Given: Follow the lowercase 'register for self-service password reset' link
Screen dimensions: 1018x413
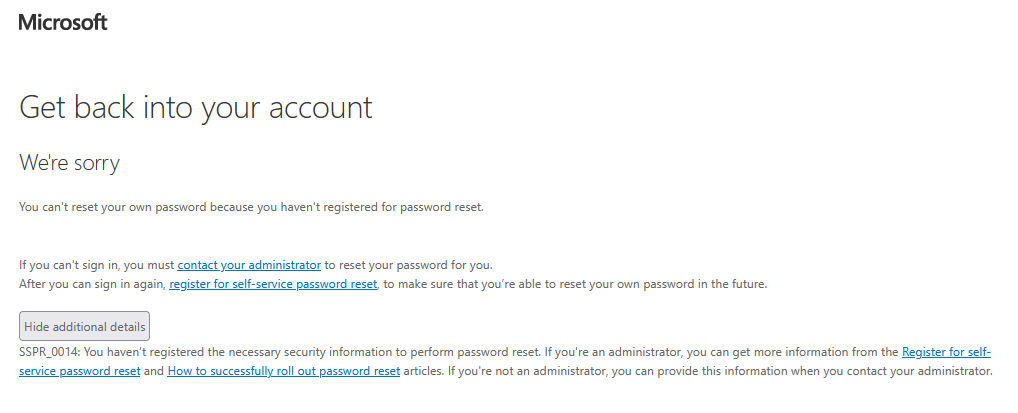Looking at the screenshot, I should (273, 284).
